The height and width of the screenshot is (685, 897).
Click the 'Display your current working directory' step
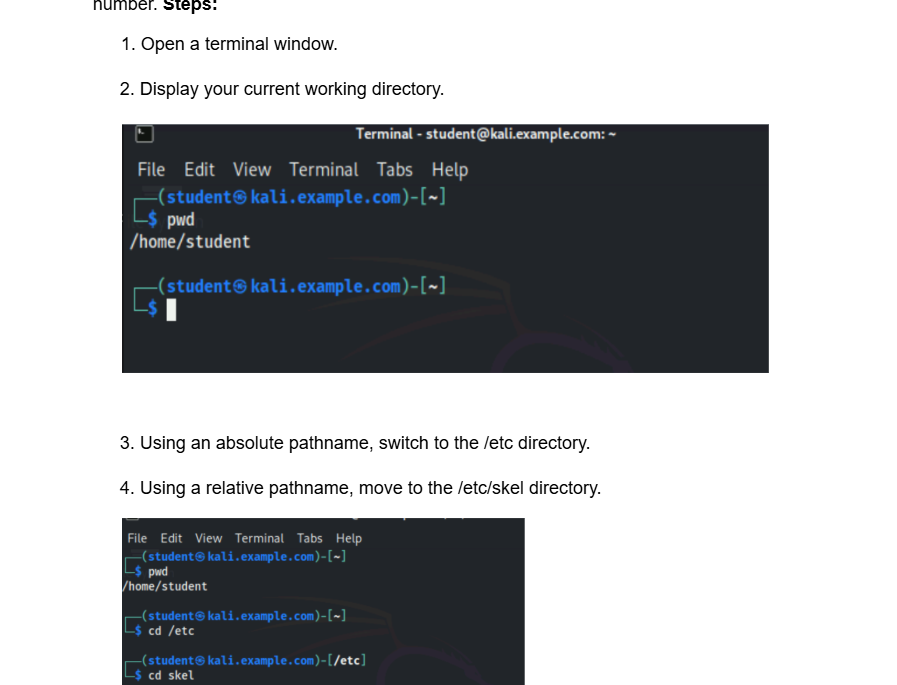tap(291, 89)
